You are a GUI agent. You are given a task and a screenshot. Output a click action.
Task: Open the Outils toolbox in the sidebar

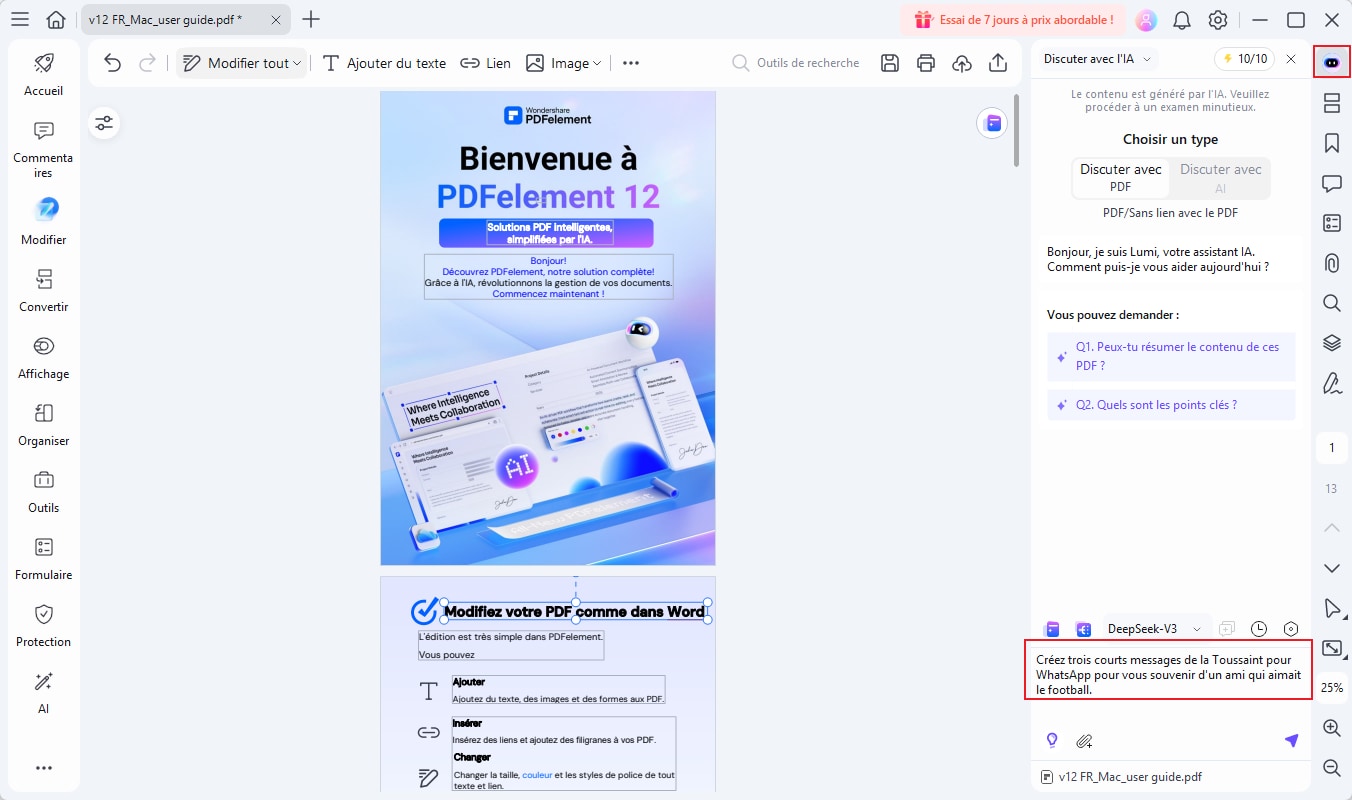point(43,492)
